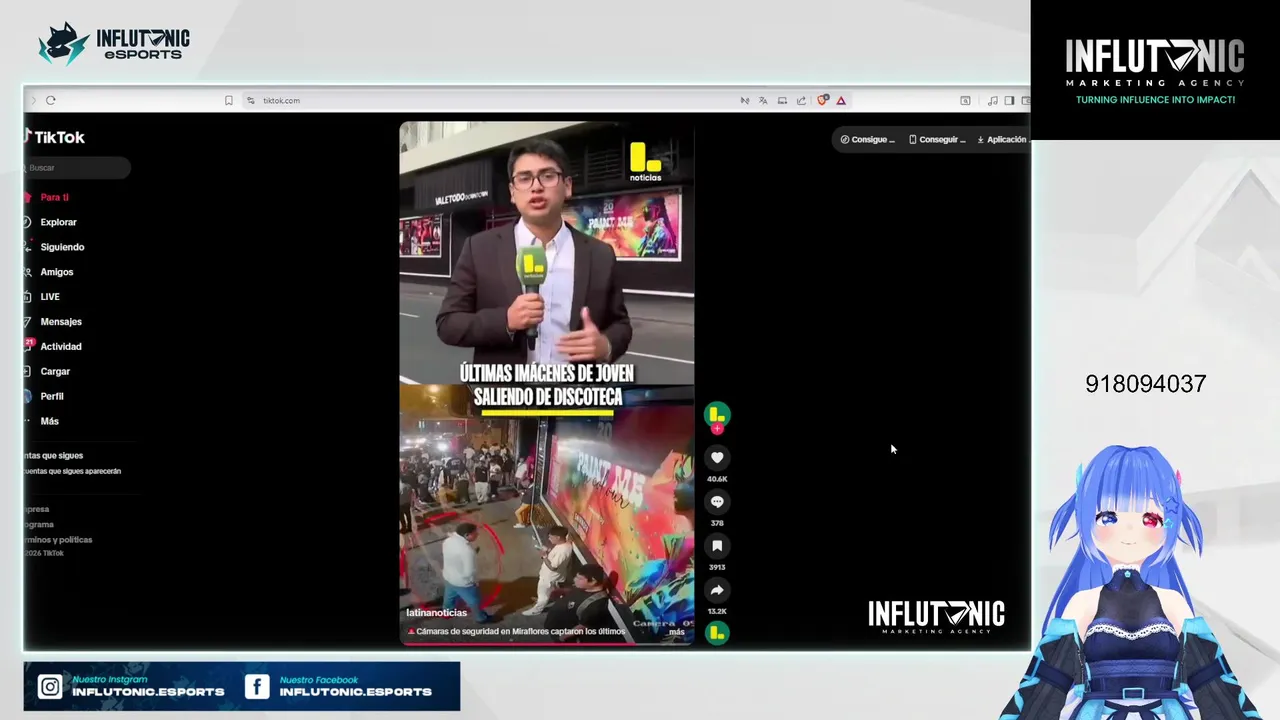
Task: Open LIVE in the sidebar
Action: coord(49,297)
